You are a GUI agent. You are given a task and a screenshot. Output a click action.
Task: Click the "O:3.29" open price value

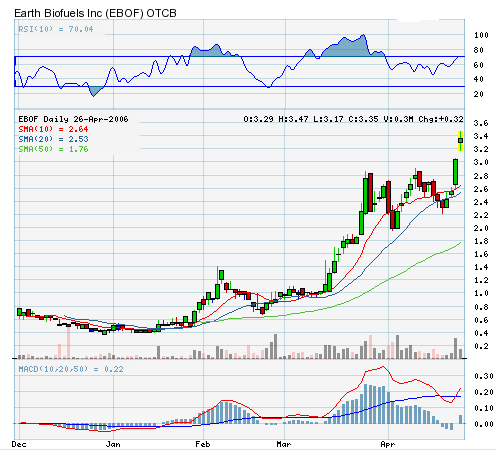pos(258,119)
